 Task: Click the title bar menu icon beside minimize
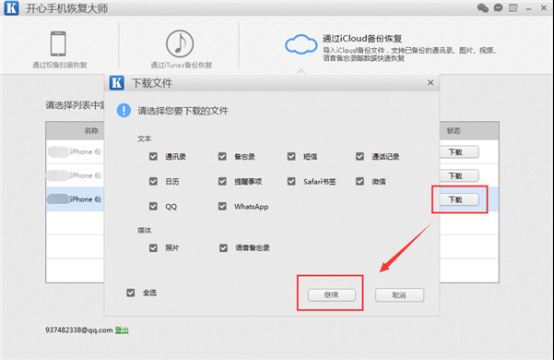513,8
